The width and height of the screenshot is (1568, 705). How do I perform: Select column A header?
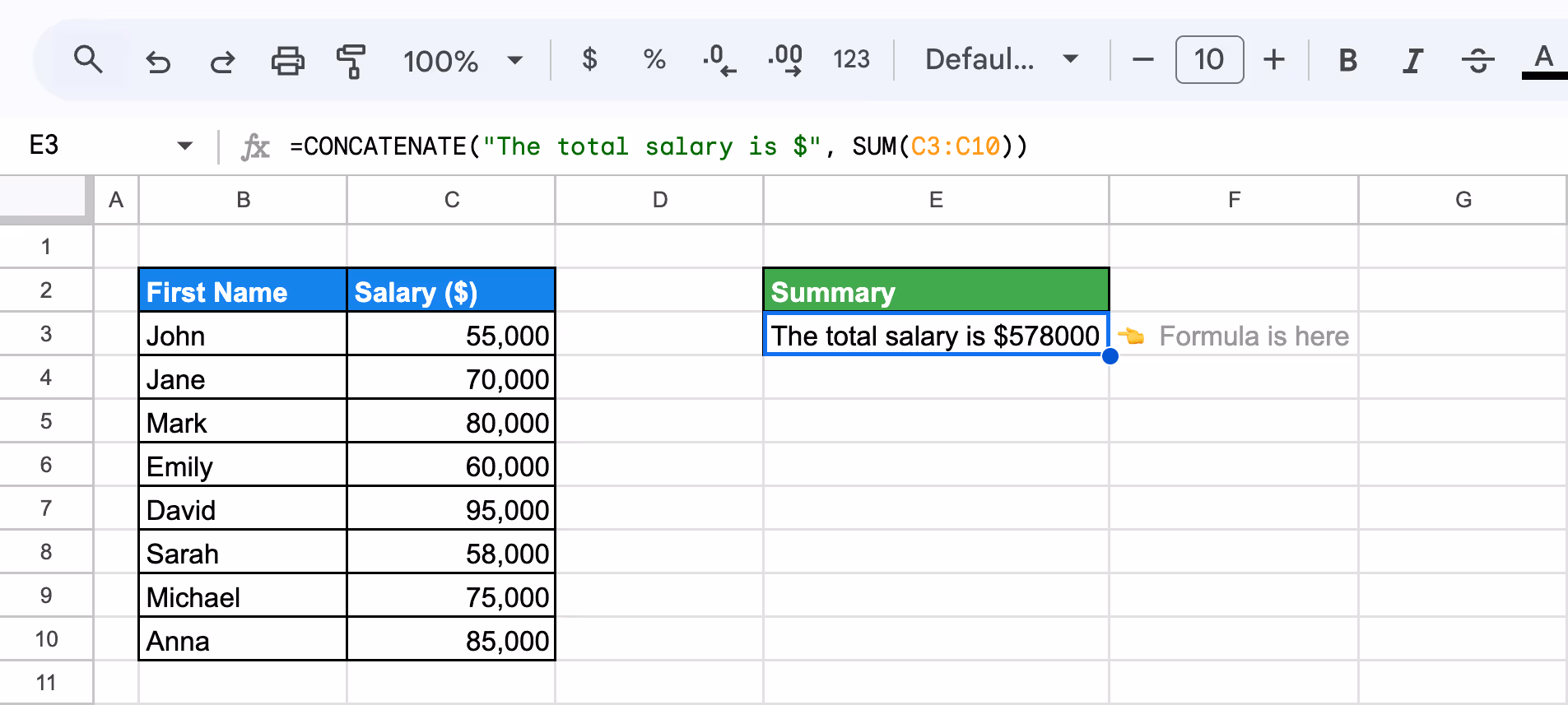click(x=116, y=200)
